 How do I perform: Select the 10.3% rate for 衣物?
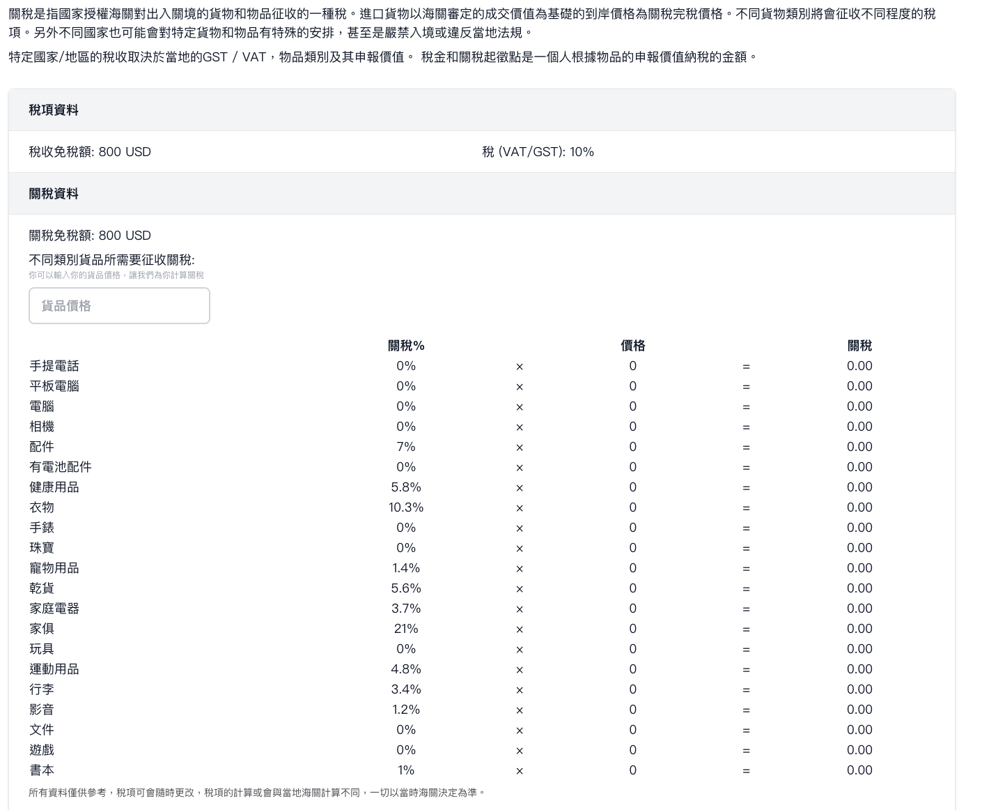click(406, 508)
